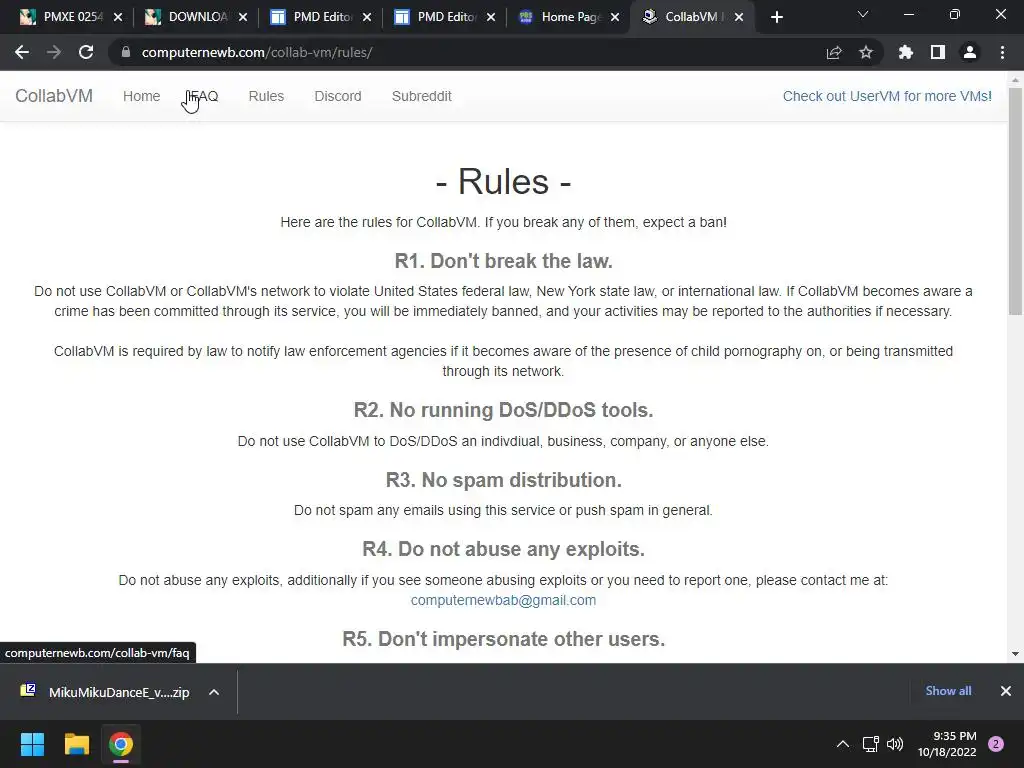Open the Extensions puzzle icon

pyautogui.click(x=906, y=52)
